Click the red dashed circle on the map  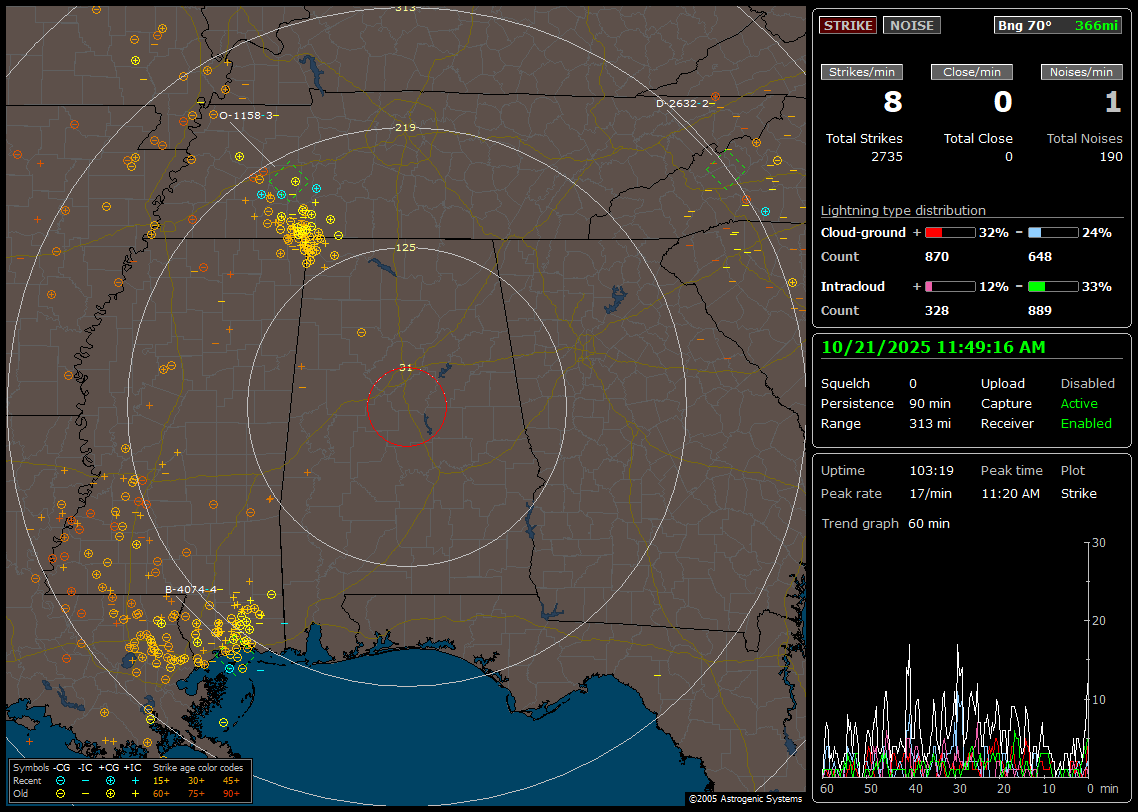pos(406,407)
